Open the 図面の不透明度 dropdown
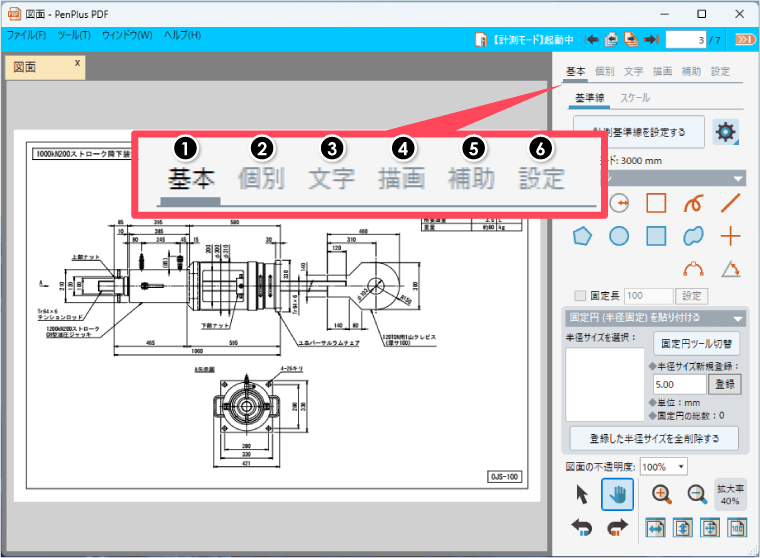760x558 pixels. pos(664,467)
